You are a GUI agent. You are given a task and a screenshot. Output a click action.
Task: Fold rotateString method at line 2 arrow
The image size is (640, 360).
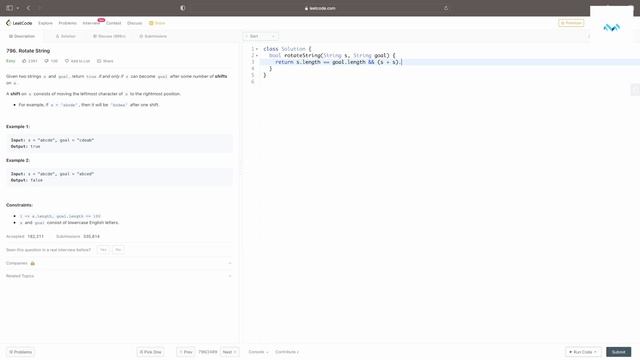tap(257, 56)
